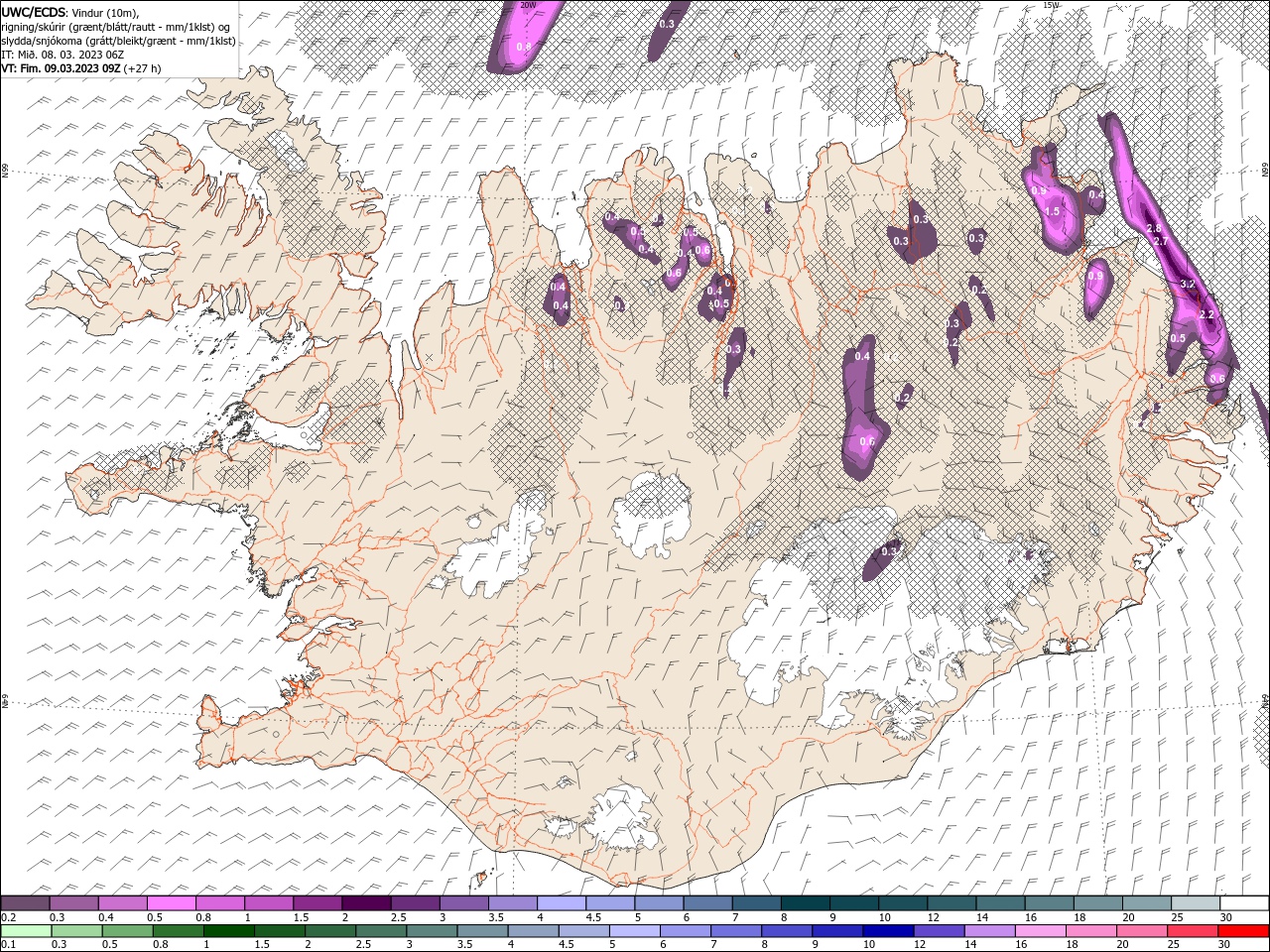The width and height of the screenshot is (1270, 952).
Task: Select the darkest green 1 swatch in lower legend row
Action: pyautogui.click(x=229, y=930)
